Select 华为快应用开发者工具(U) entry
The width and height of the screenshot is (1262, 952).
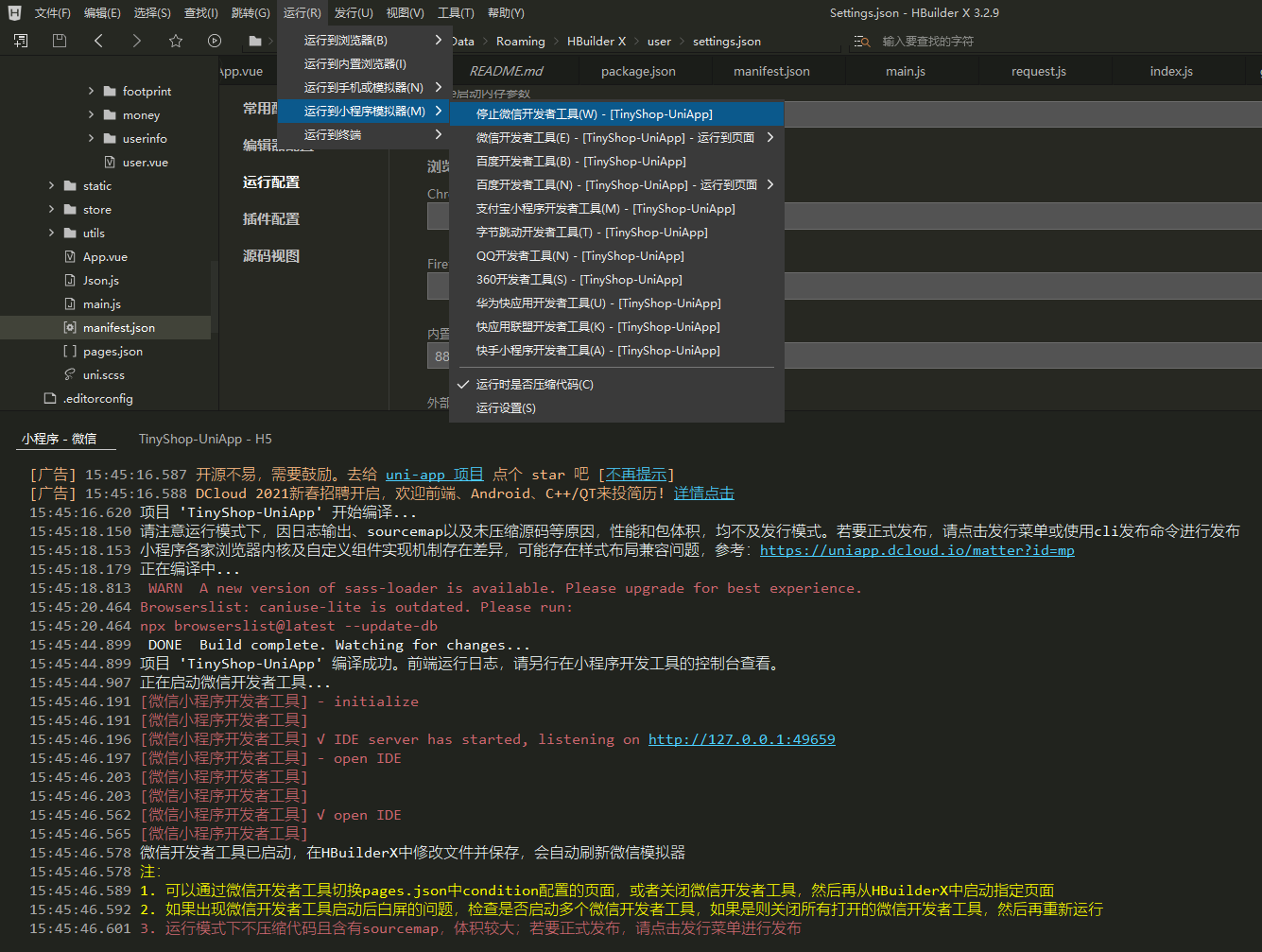tap(616, 303)
